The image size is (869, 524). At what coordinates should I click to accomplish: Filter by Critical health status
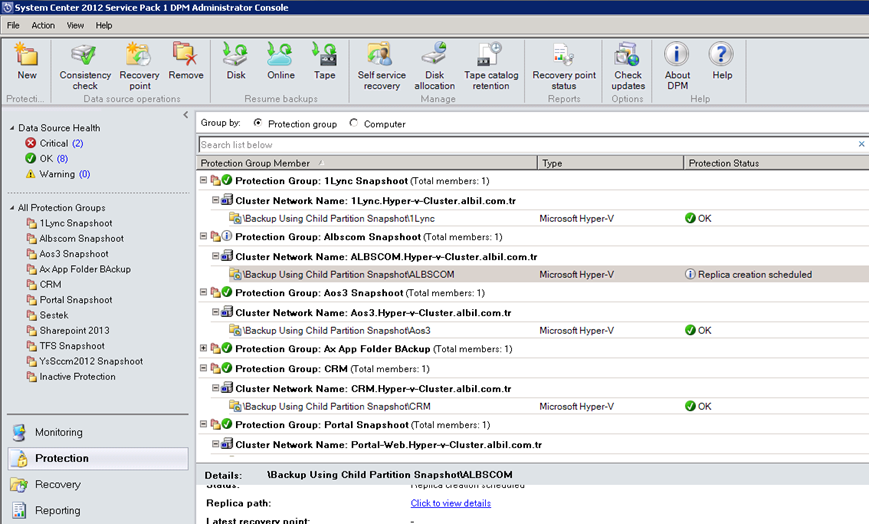(54, 143)
